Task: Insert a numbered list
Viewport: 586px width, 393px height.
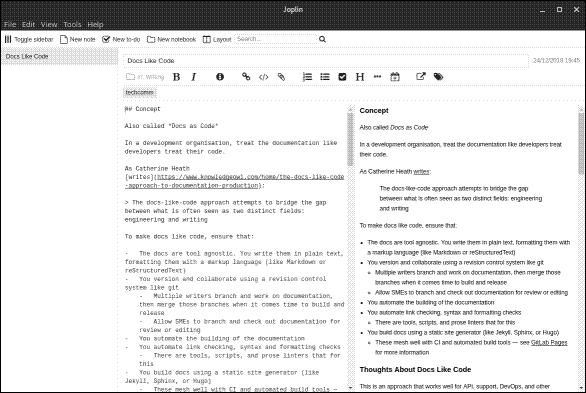Action: (x=307, y=77)
